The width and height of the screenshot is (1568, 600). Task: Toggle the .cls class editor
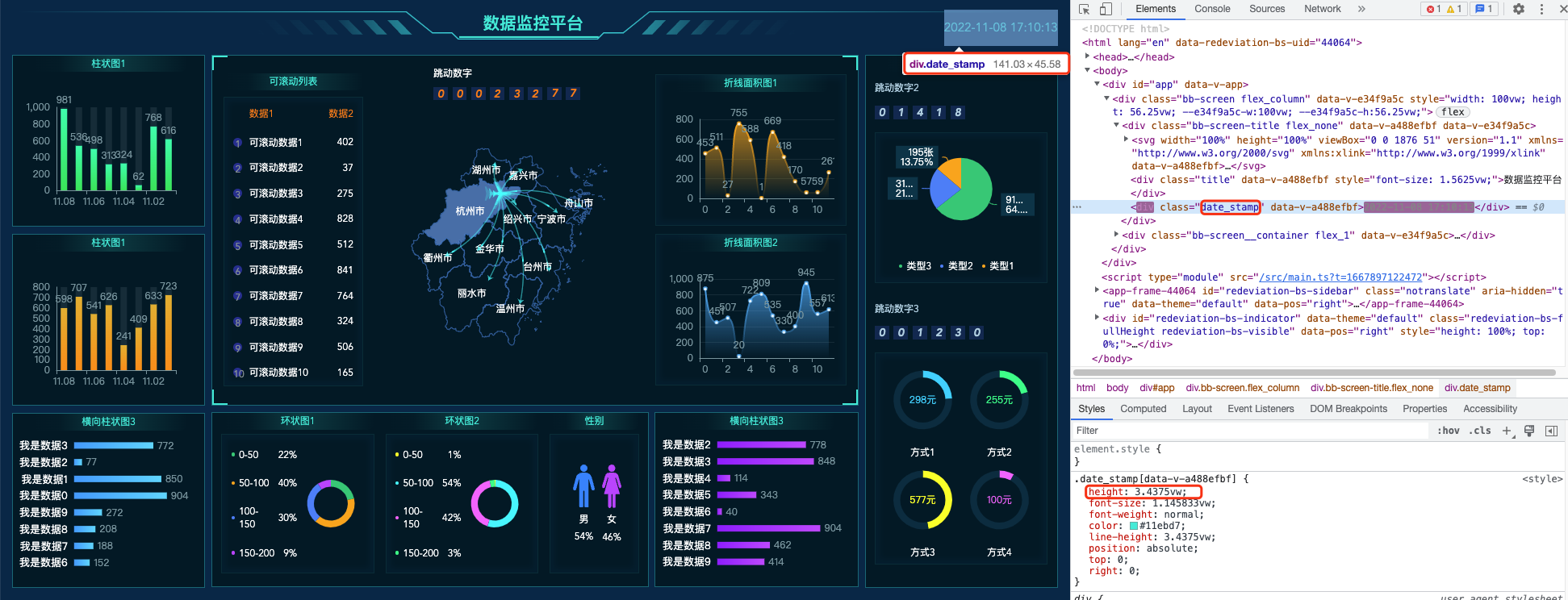click(x=1479, y=431)
